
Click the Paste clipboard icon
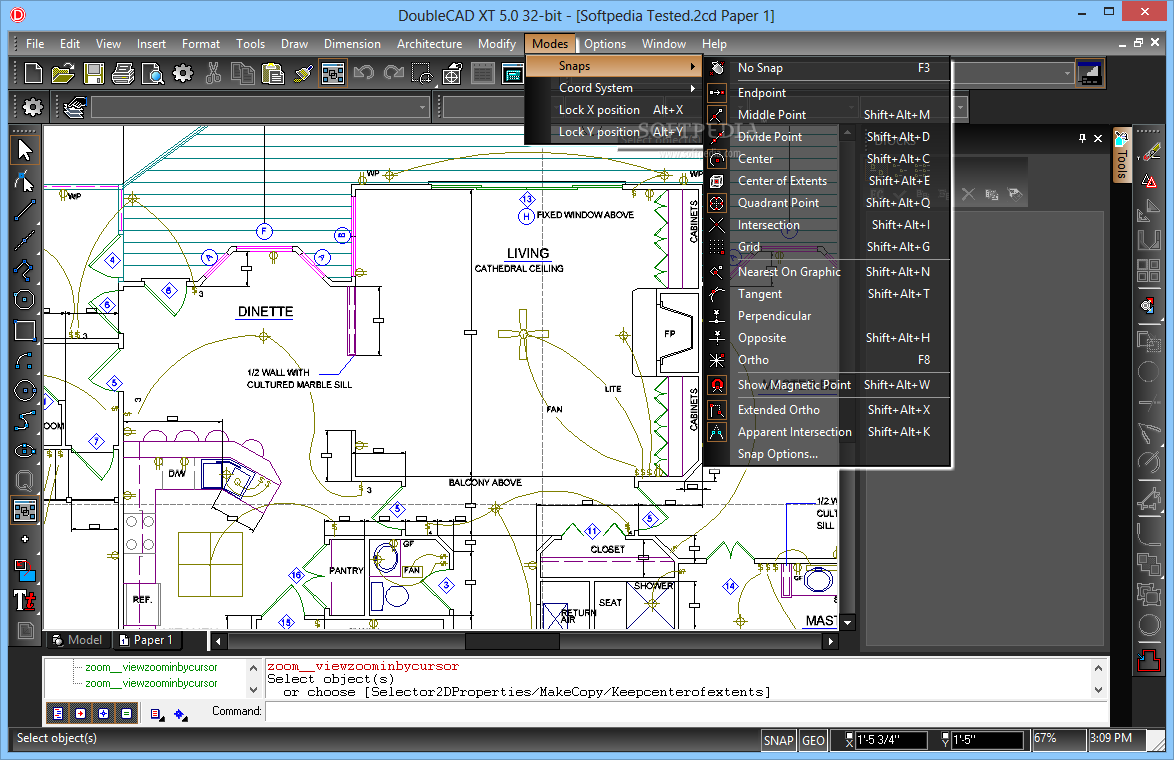(273, 73)
